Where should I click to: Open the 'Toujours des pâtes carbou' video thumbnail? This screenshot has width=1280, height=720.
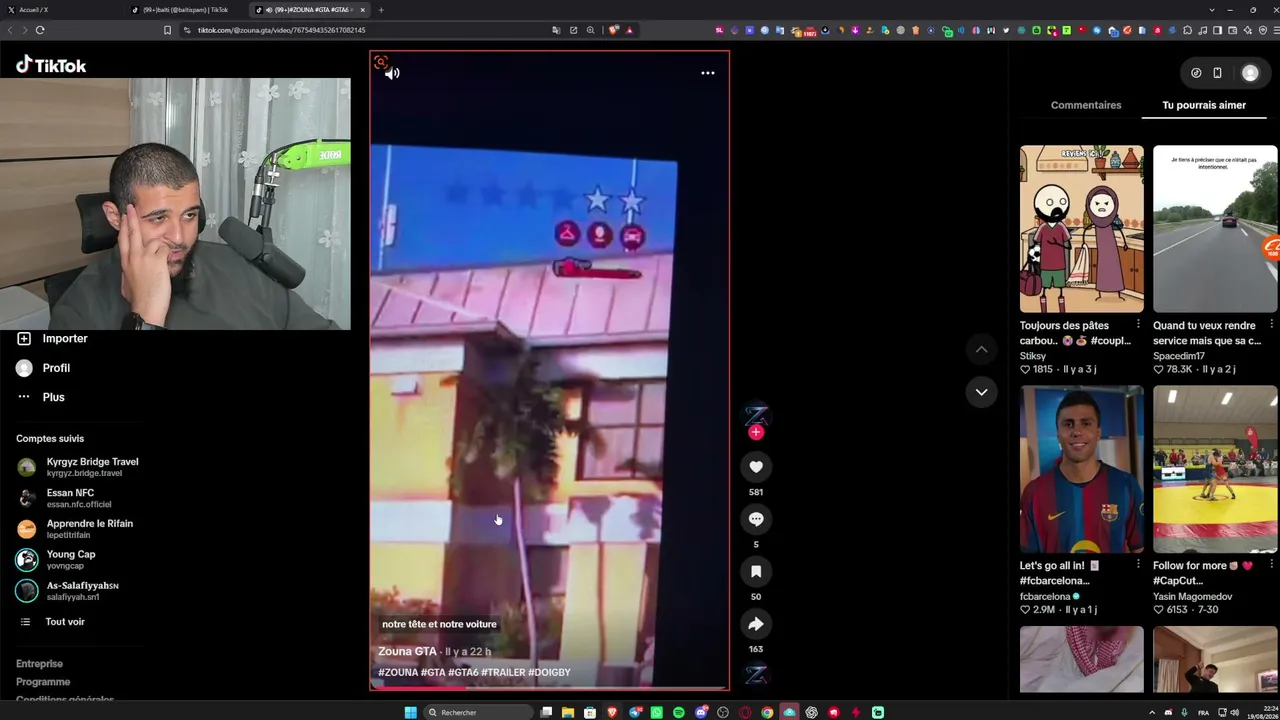click(1082, 229)
